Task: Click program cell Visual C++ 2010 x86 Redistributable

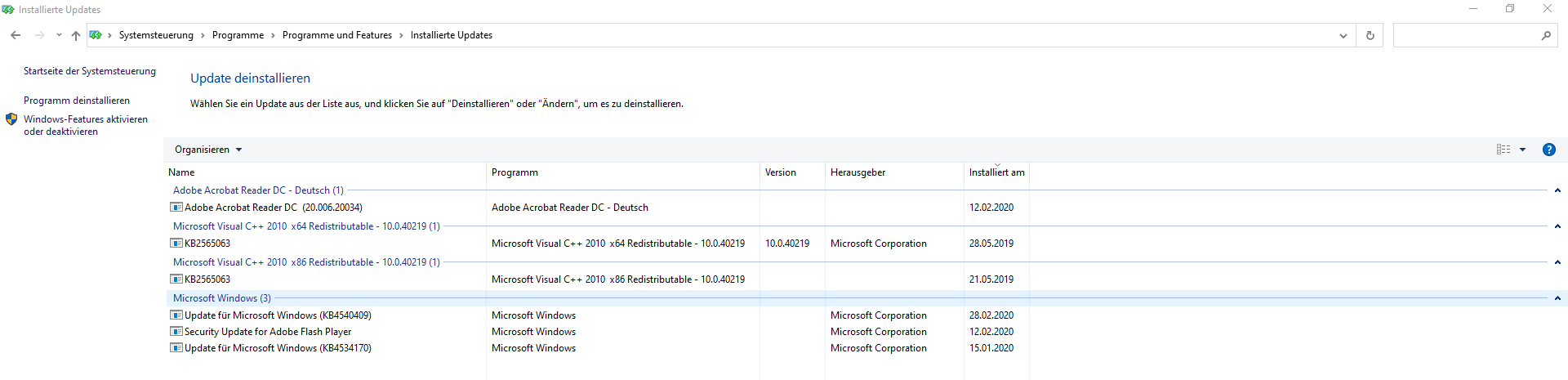Action: click(x=618, y=279)
